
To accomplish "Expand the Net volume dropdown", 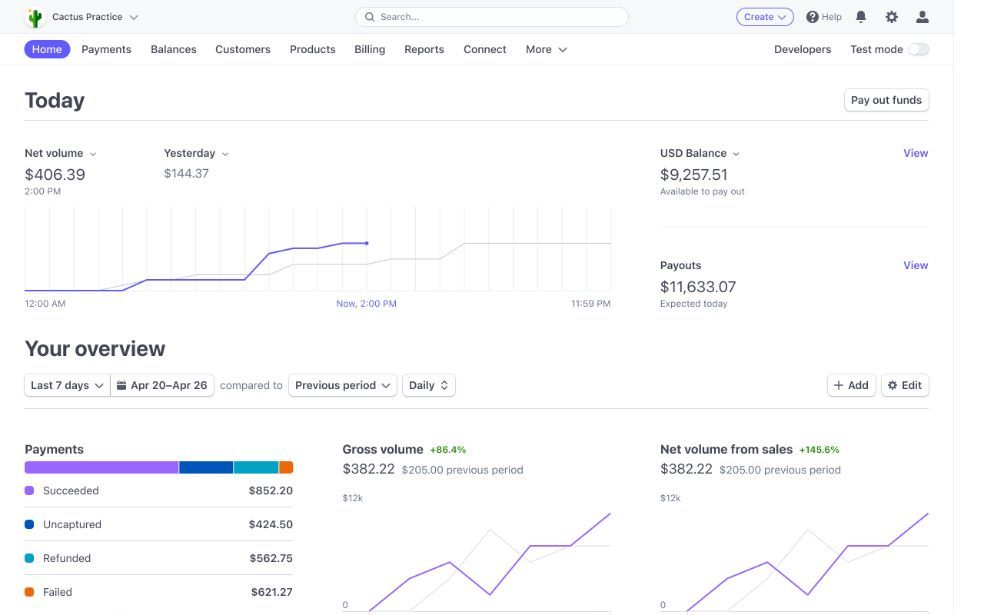I will [60, 153].
